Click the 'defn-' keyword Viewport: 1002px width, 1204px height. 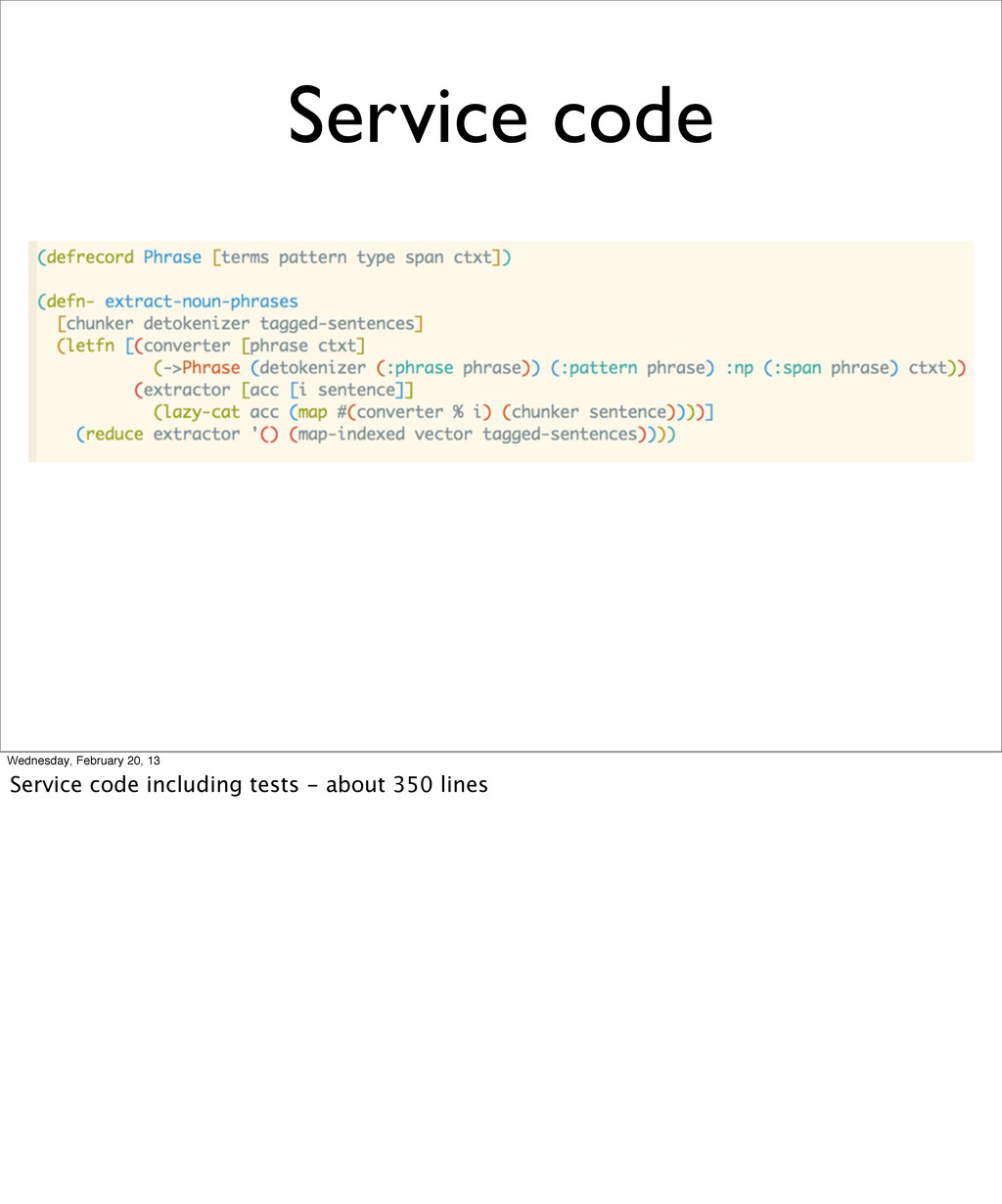70,301
